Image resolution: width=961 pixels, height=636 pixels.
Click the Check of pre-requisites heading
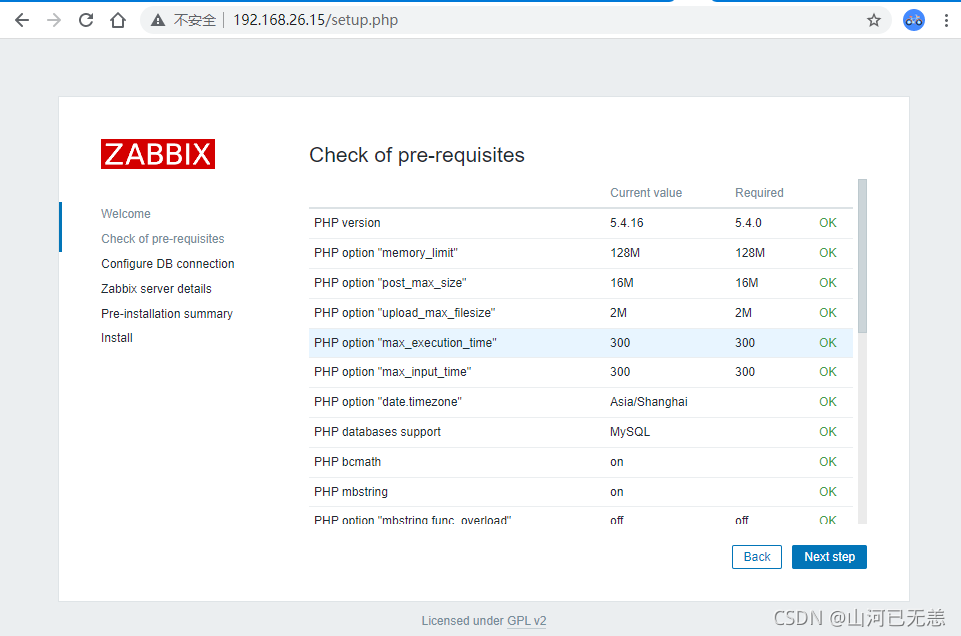[417, 155]
